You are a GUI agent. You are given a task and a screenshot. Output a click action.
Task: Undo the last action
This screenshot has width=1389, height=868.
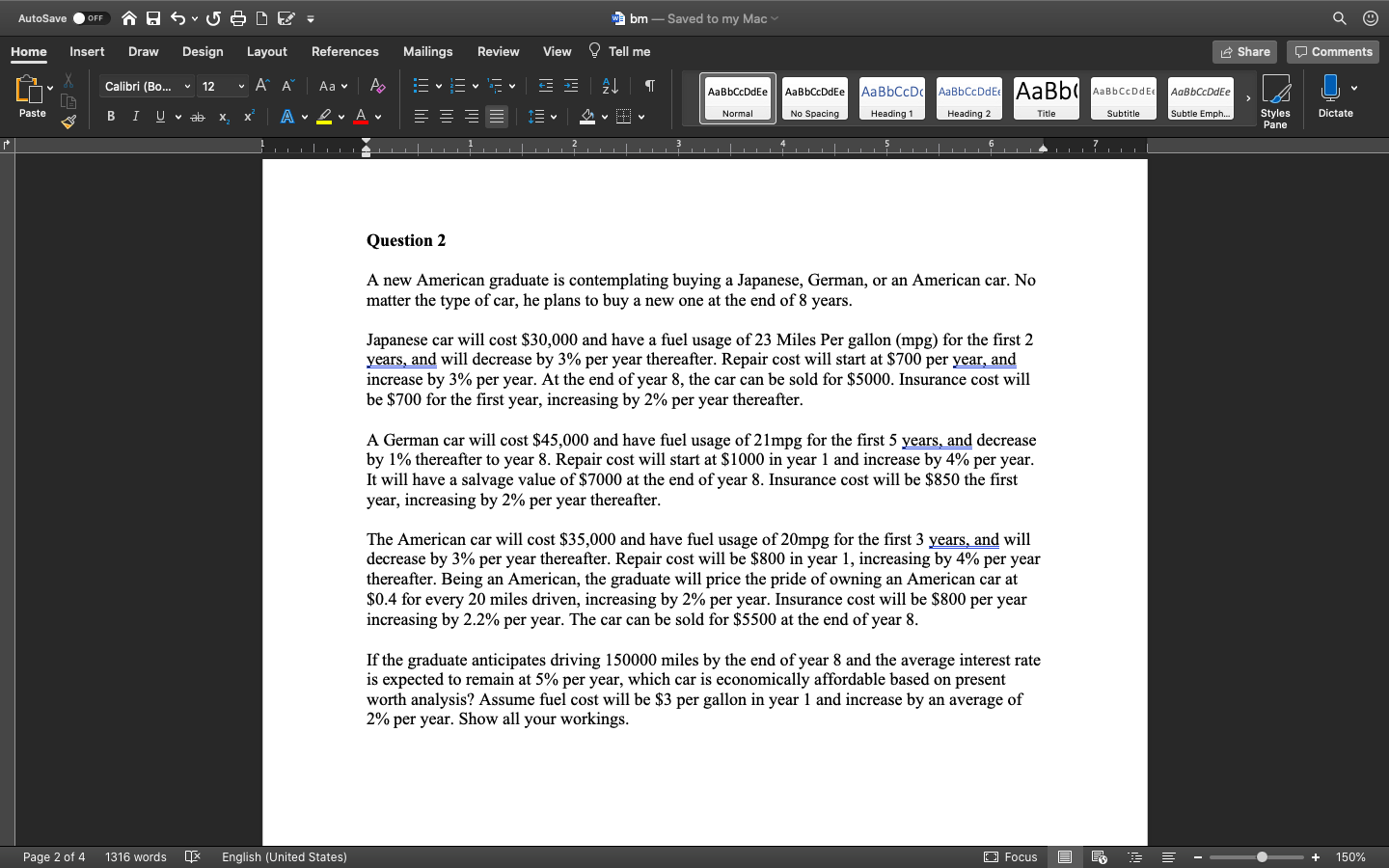pos(178,17)
